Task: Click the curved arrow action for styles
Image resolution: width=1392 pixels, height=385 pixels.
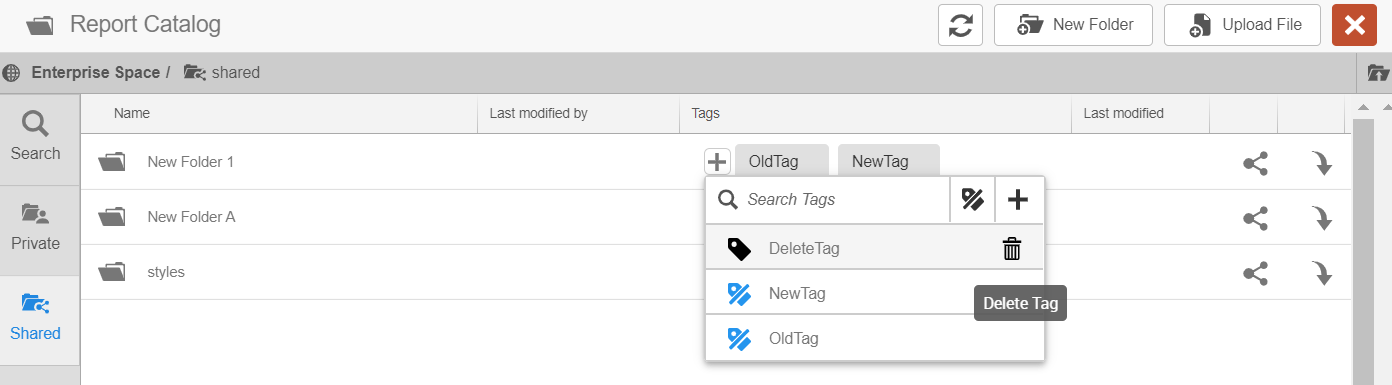Action: (1322, 274)
